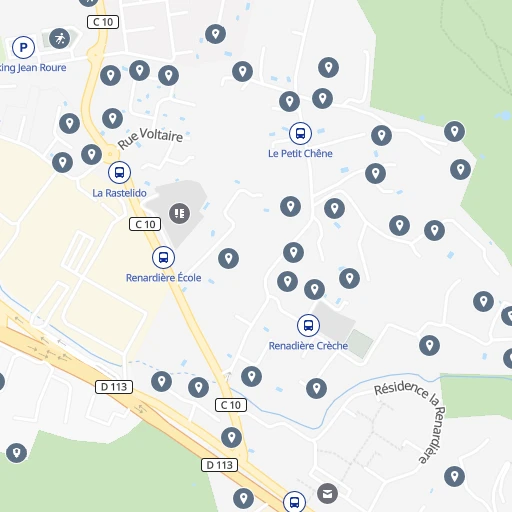
Task: Select the Le Petit Chêne bus stop icon
Action: (x=300, y=133)
